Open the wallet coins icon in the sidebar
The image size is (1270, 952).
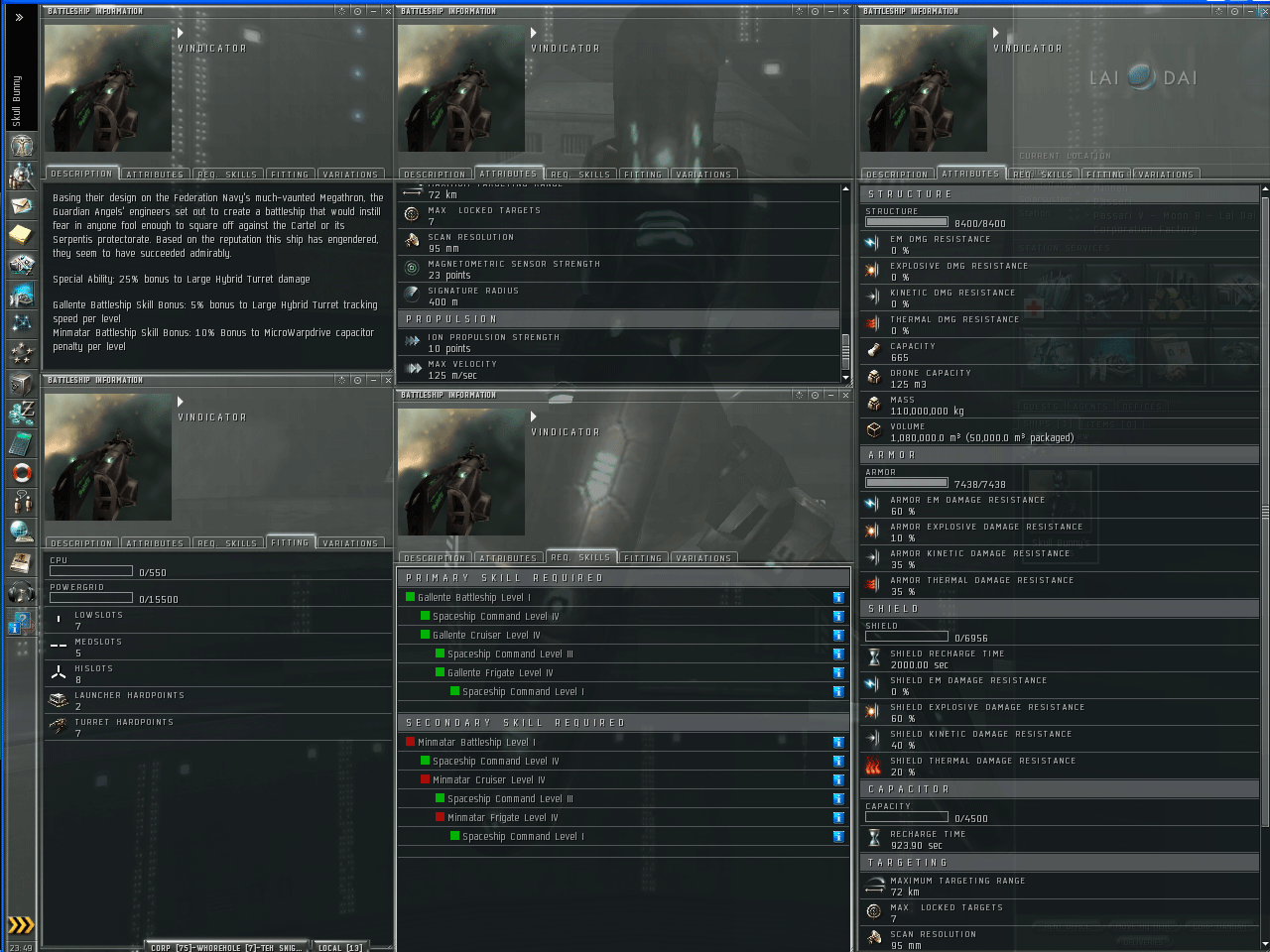point(21,414)
